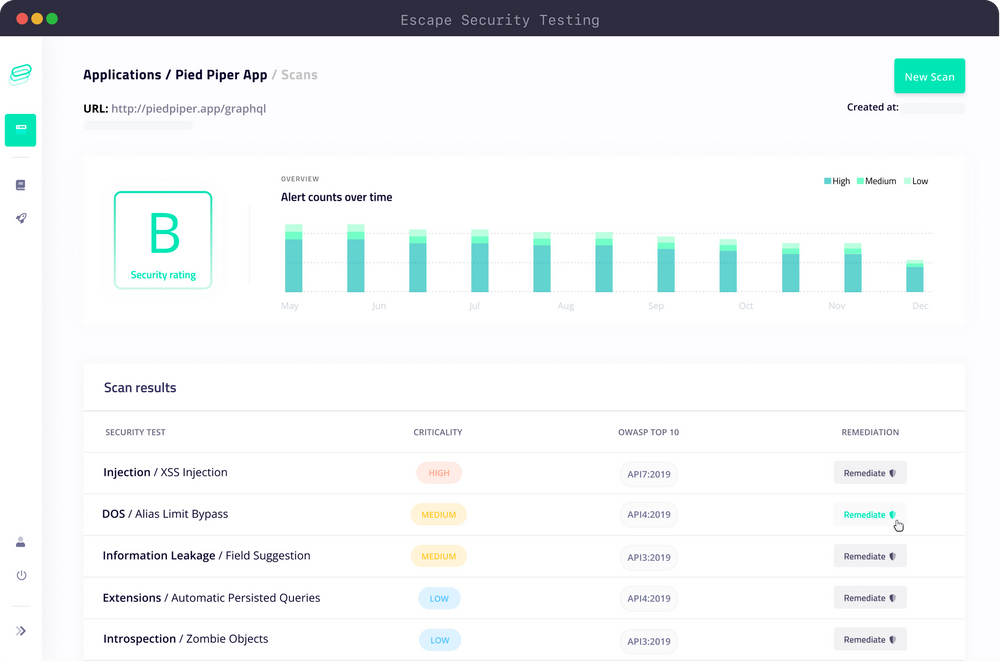Select the Pied Piper App breadcrumb
The width and height of the screenshot is (1000, 661).
[x=221, y=75]
